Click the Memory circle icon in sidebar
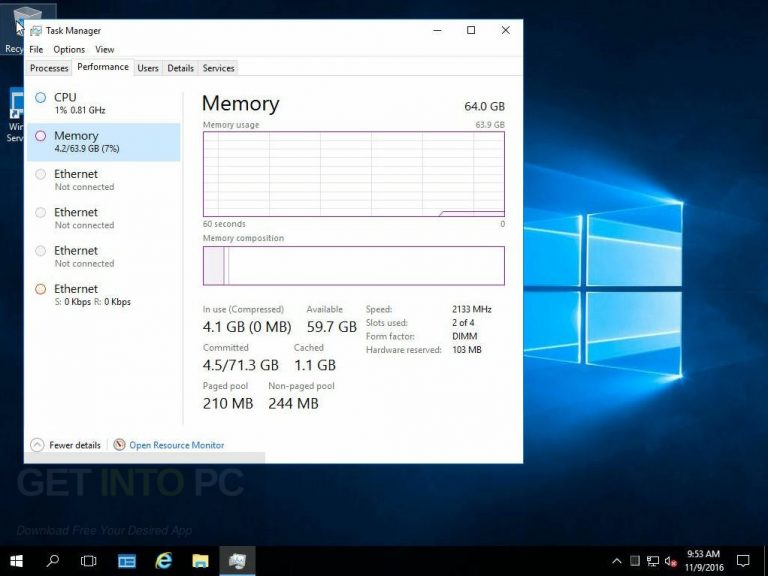This screenshot has width=768, height=576. point(41,136)
